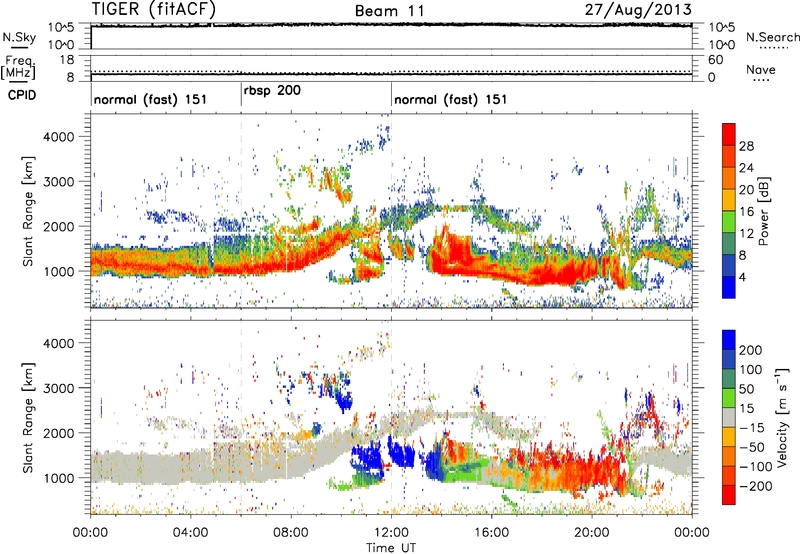800x554 pixels.
Task: Click the '04:00' time axis label
Action: [x=191, y=533]
